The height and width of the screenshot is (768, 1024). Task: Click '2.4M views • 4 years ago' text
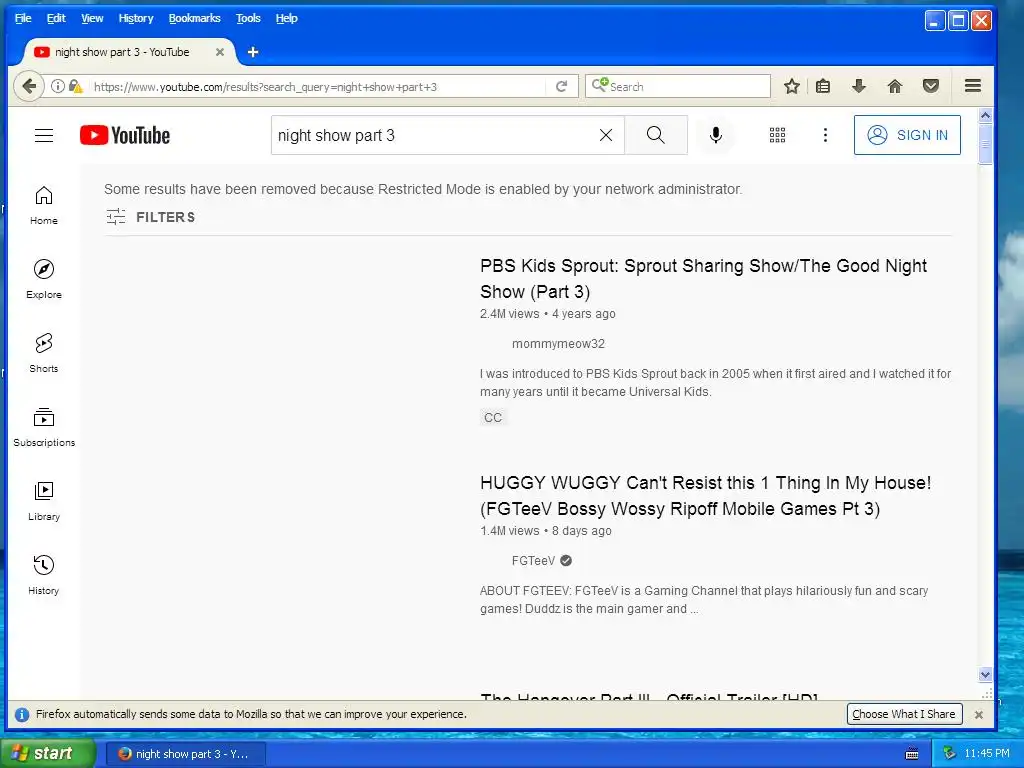coord(547,314)
